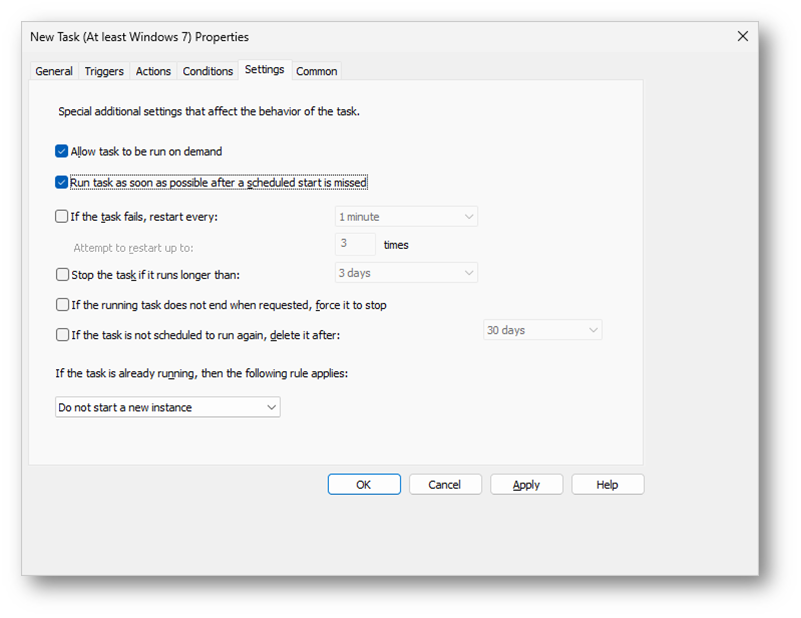The width and height of the screenshot is (801, 618).
Task: Click 'If the task is already running' text
Action: (201, 373)
